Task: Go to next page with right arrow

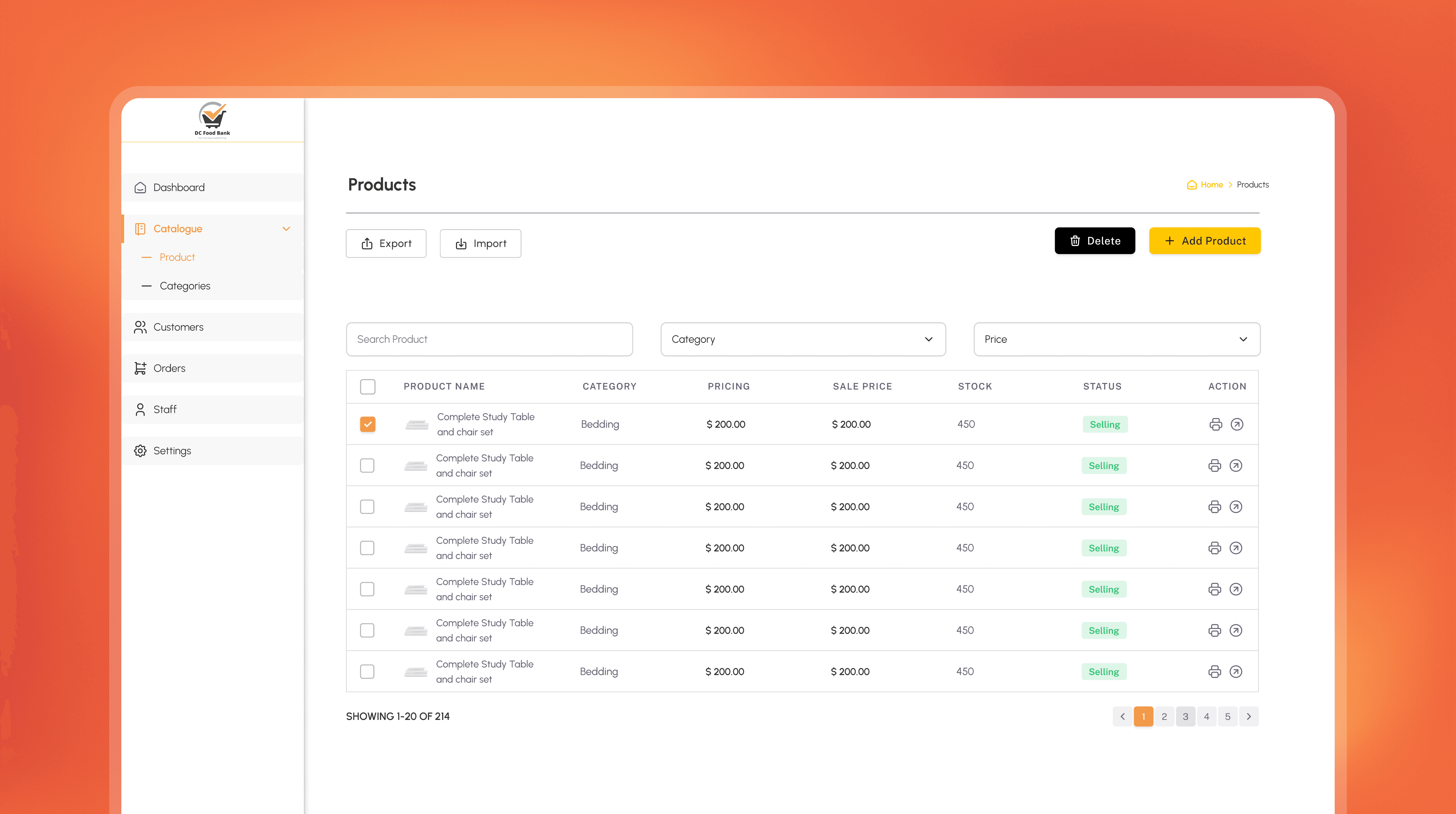Action: tap(1248, 716)
